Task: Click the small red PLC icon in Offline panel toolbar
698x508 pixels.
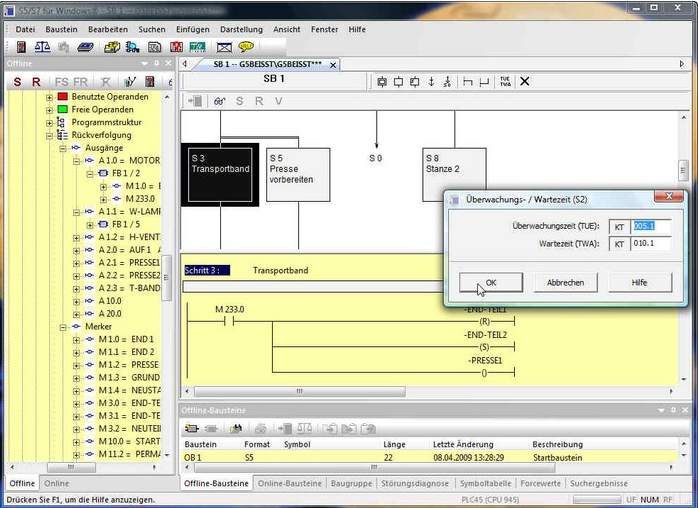Action: coord(150,81)
